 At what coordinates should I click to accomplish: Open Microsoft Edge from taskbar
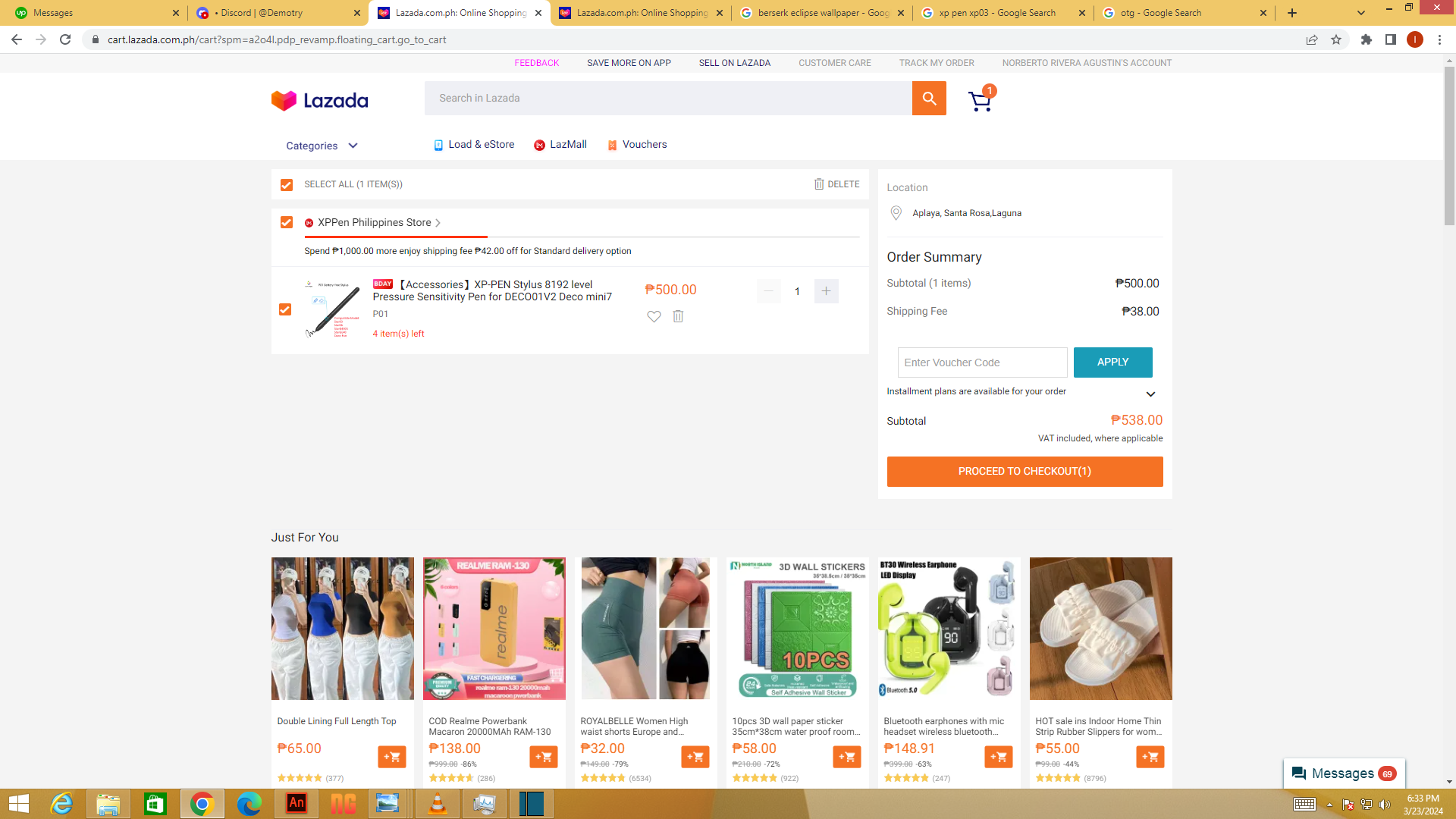(249, 803)
